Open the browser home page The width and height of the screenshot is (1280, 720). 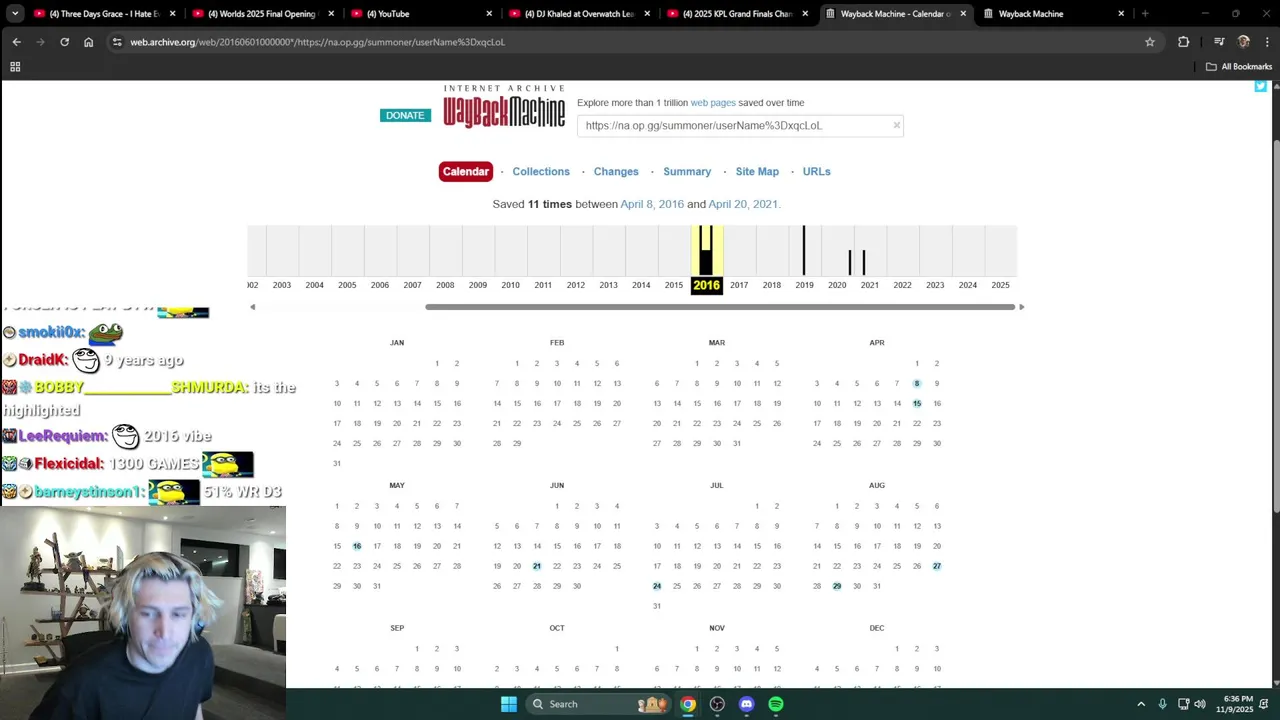pyautogui.click(x=88, y=42)
